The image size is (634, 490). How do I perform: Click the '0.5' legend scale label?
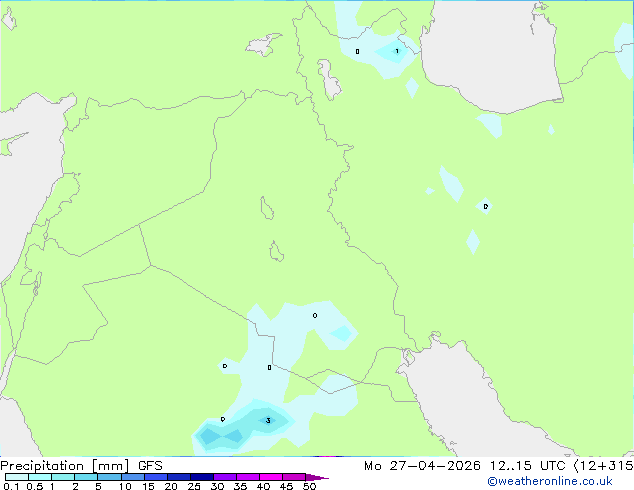35,486
